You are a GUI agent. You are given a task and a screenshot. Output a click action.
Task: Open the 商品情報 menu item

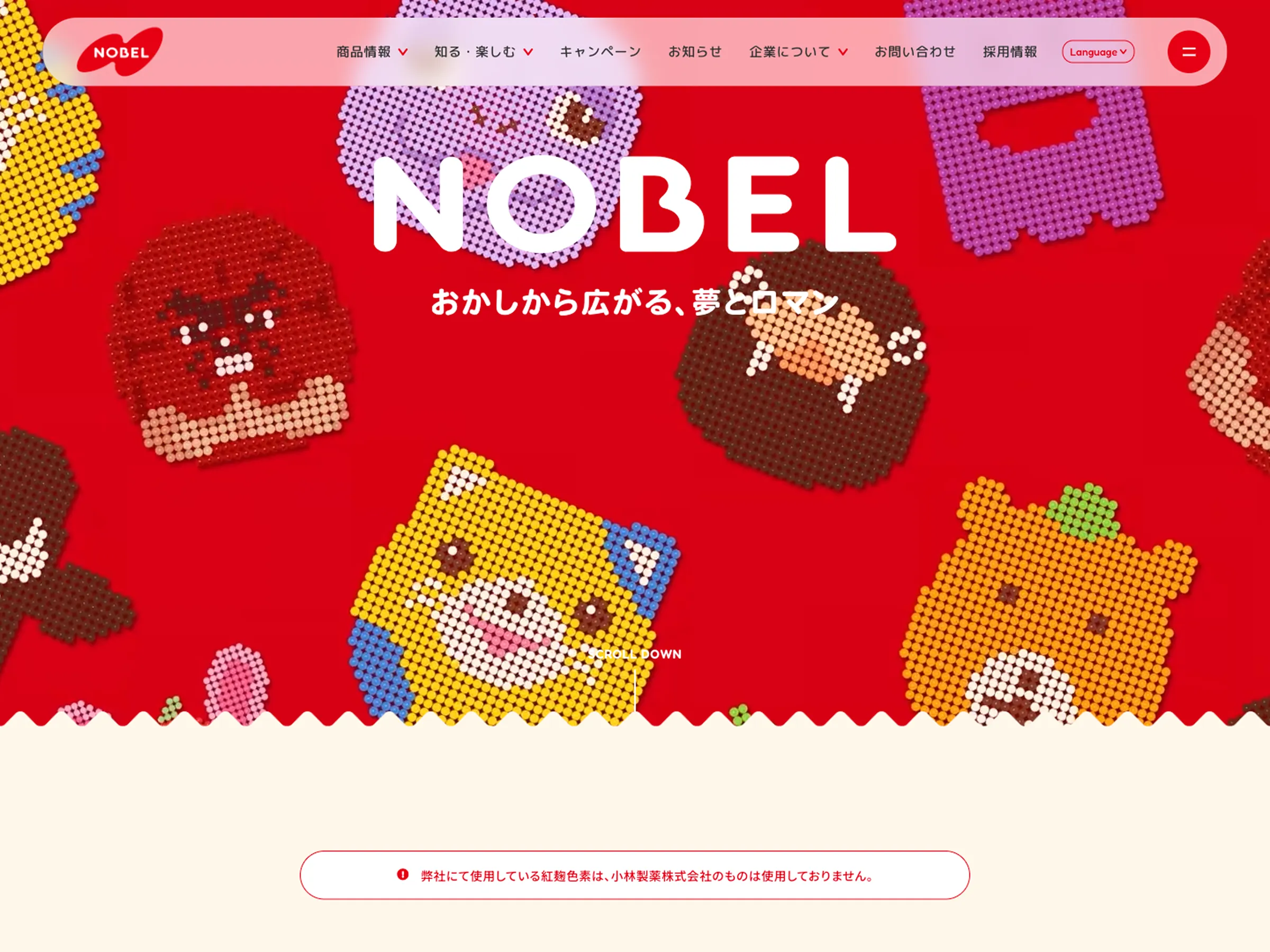coord(364,52)
